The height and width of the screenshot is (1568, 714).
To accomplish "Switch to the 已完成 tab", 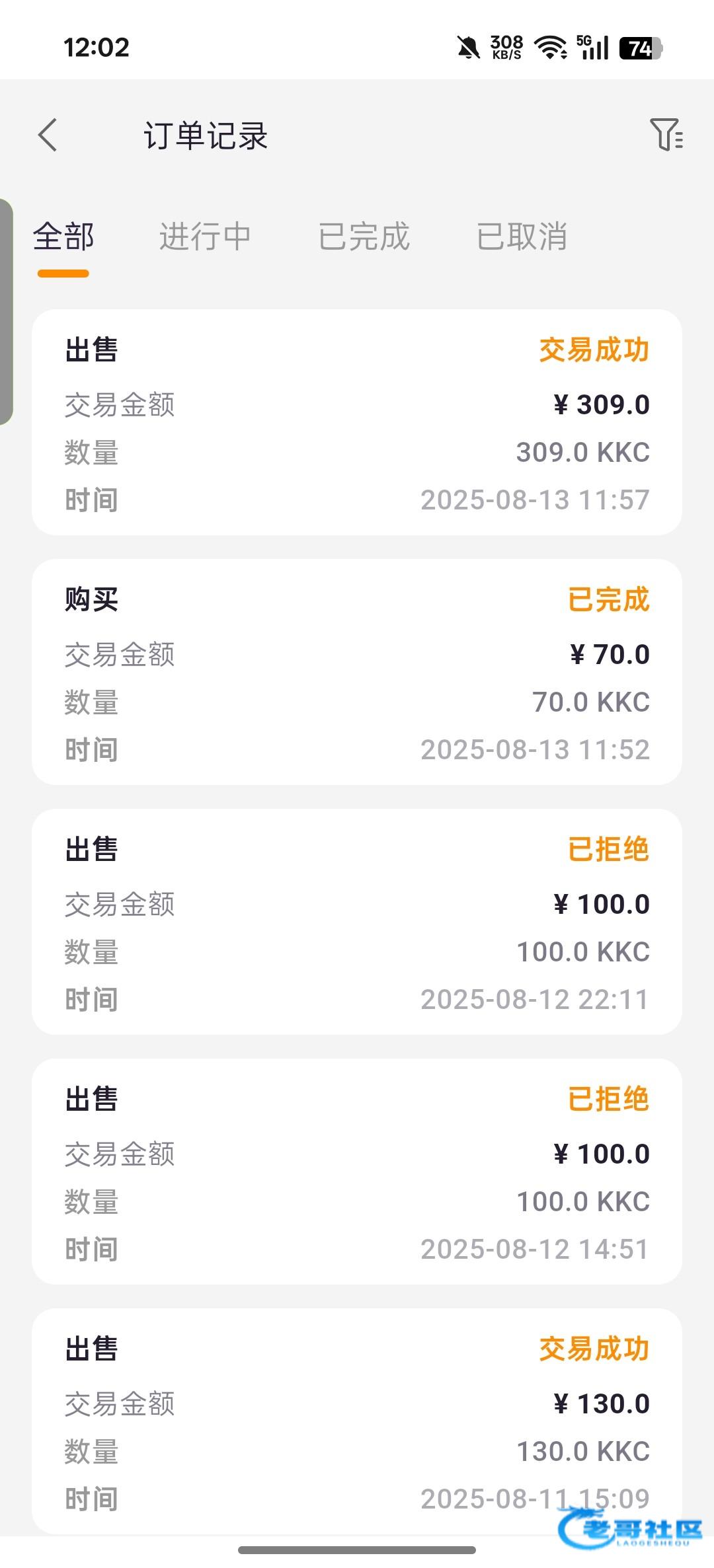I will [x=364, y=237].
